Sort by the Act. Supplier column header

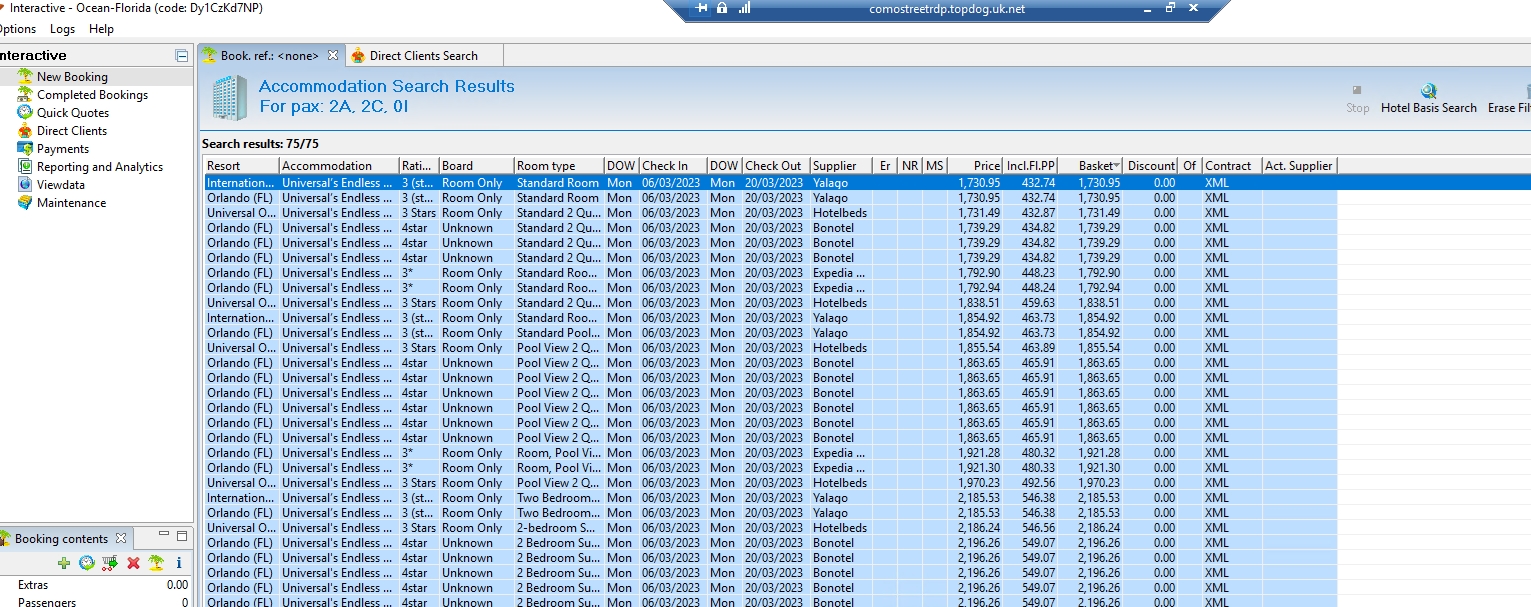click(x=1299, y=166)
